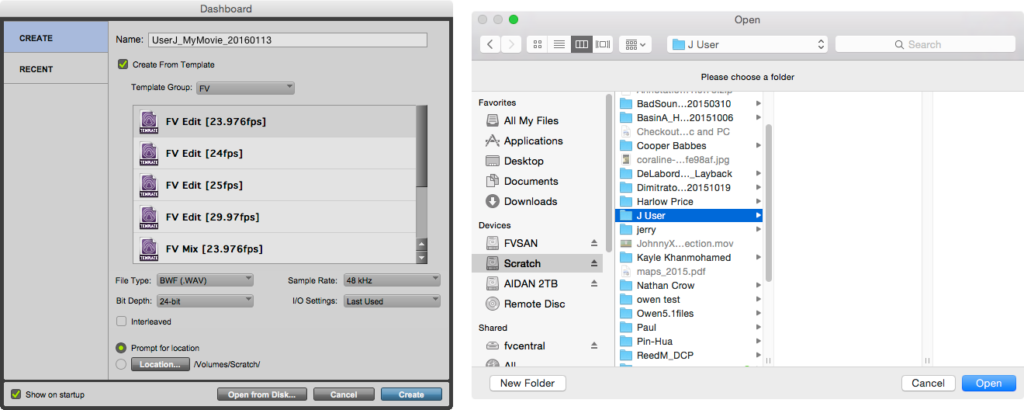Select the FVSAN device
The width and height of the screenshot is (1024, 410).
[520, 243]
